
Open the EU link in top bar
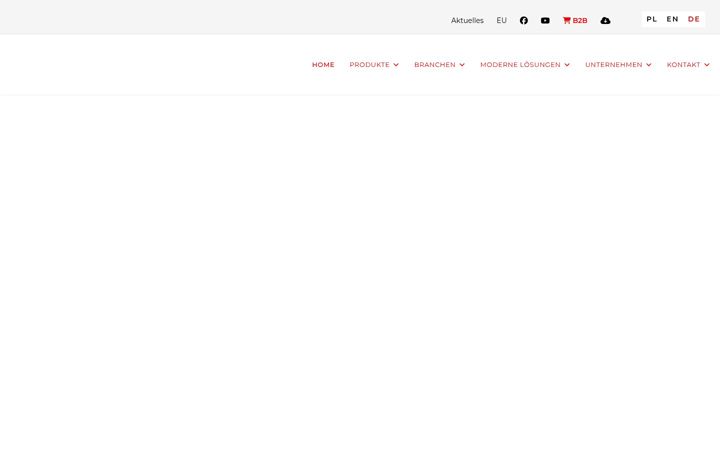coord(501,20)
